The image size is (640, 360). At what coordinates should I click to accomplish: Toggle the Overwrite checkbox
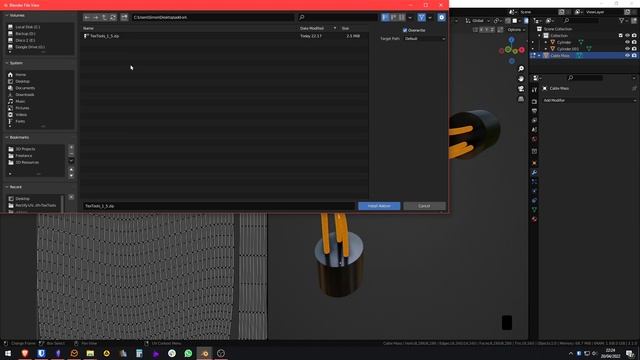point(405,30)
